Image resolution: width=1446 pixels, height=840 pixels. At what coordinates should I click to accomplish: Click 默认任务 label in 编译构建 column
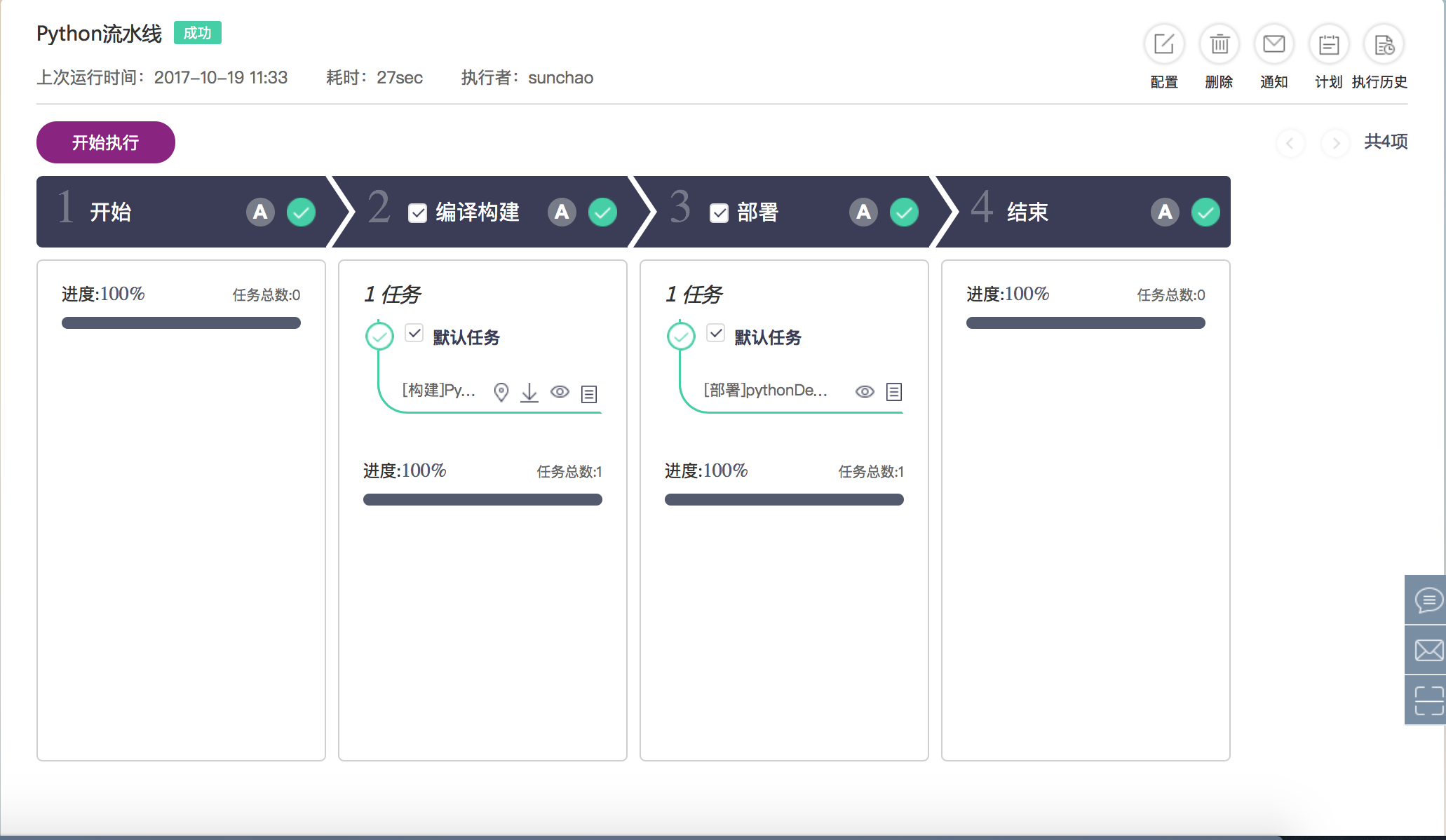(x=466, y=337)
